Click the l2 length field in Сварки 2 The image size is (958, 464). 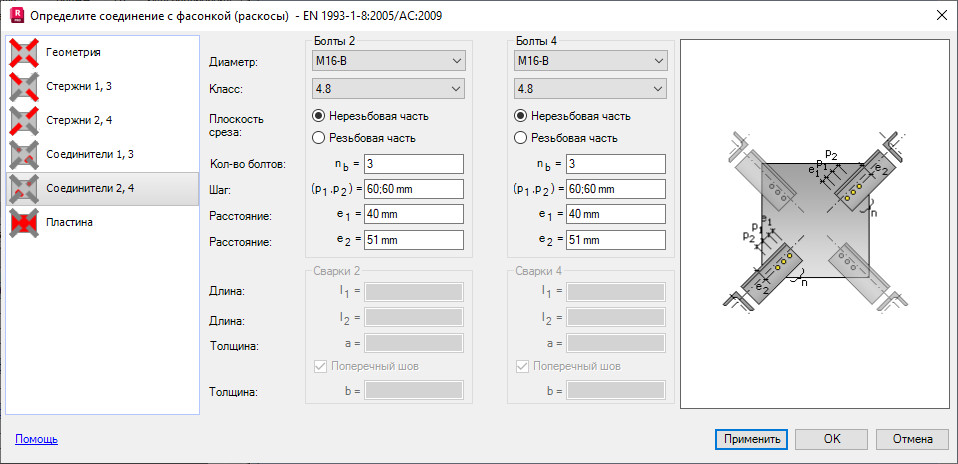(x=414, y=317)
